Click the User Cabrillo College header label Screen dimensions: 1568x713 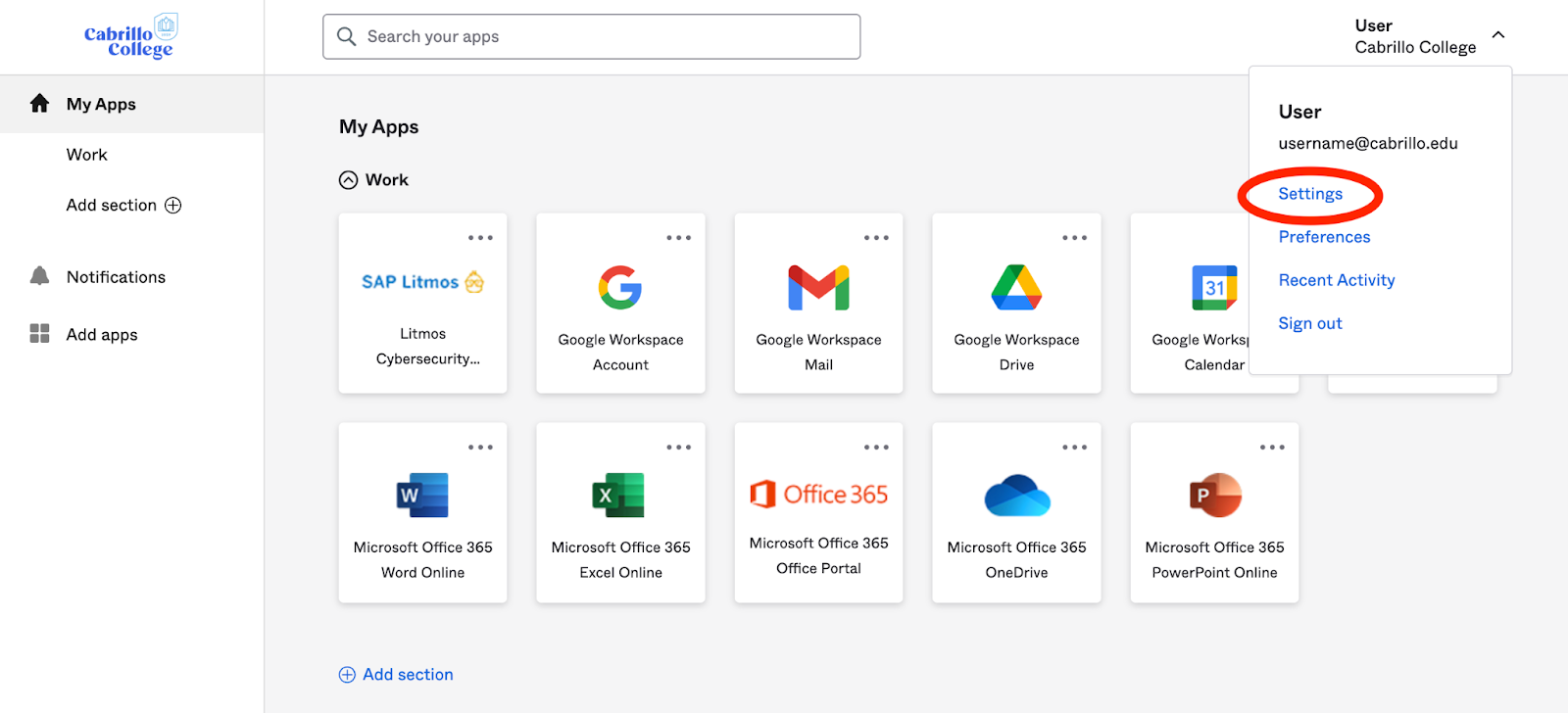coord(1415,36)
